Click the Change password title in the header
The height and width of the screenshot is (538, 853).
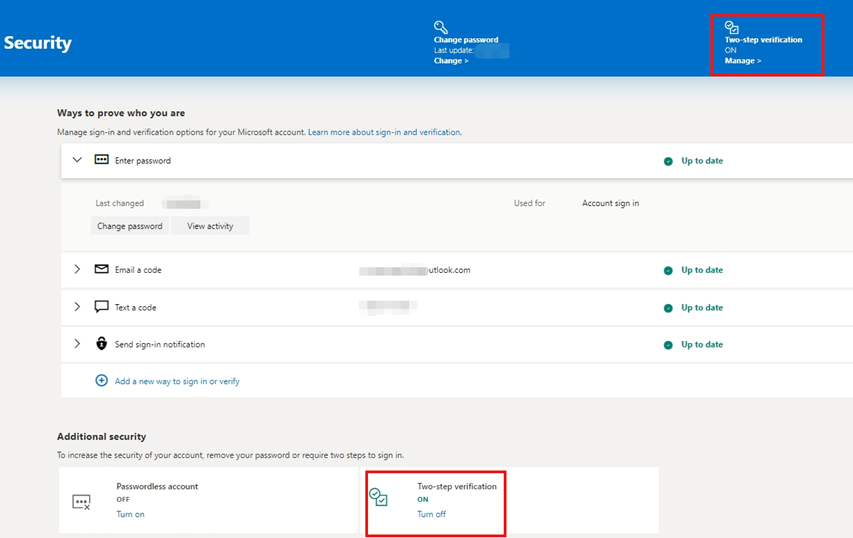(466, 40)
